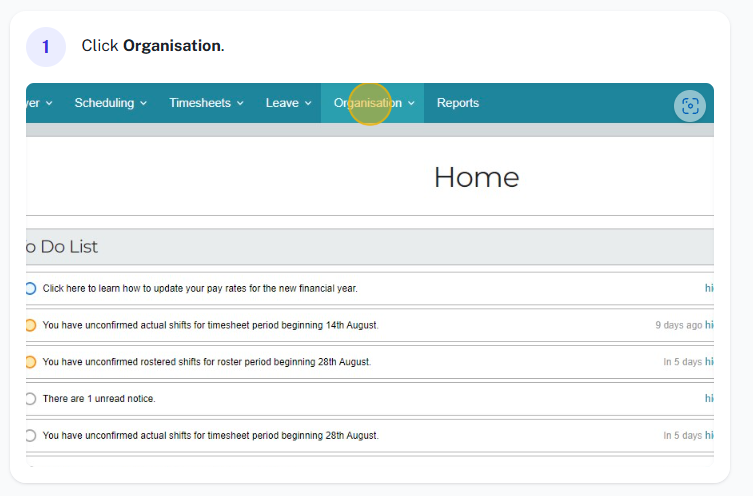Select the grey circle beside unread notice
The width and height of the screenshot is (753, 496).
30,399
